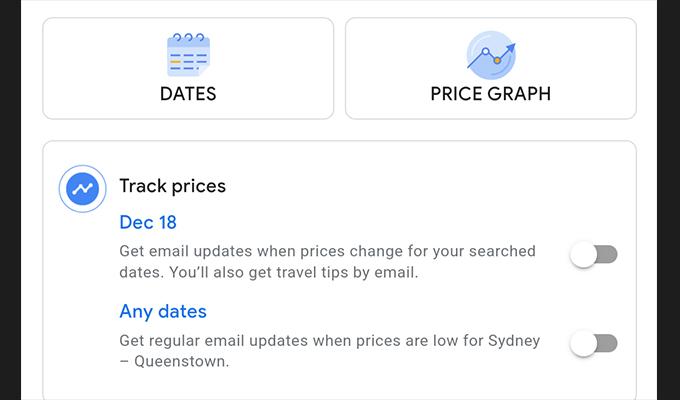Click grey track of Any dates switch
The image size is (680, 400).
click(x=608, y=344)
